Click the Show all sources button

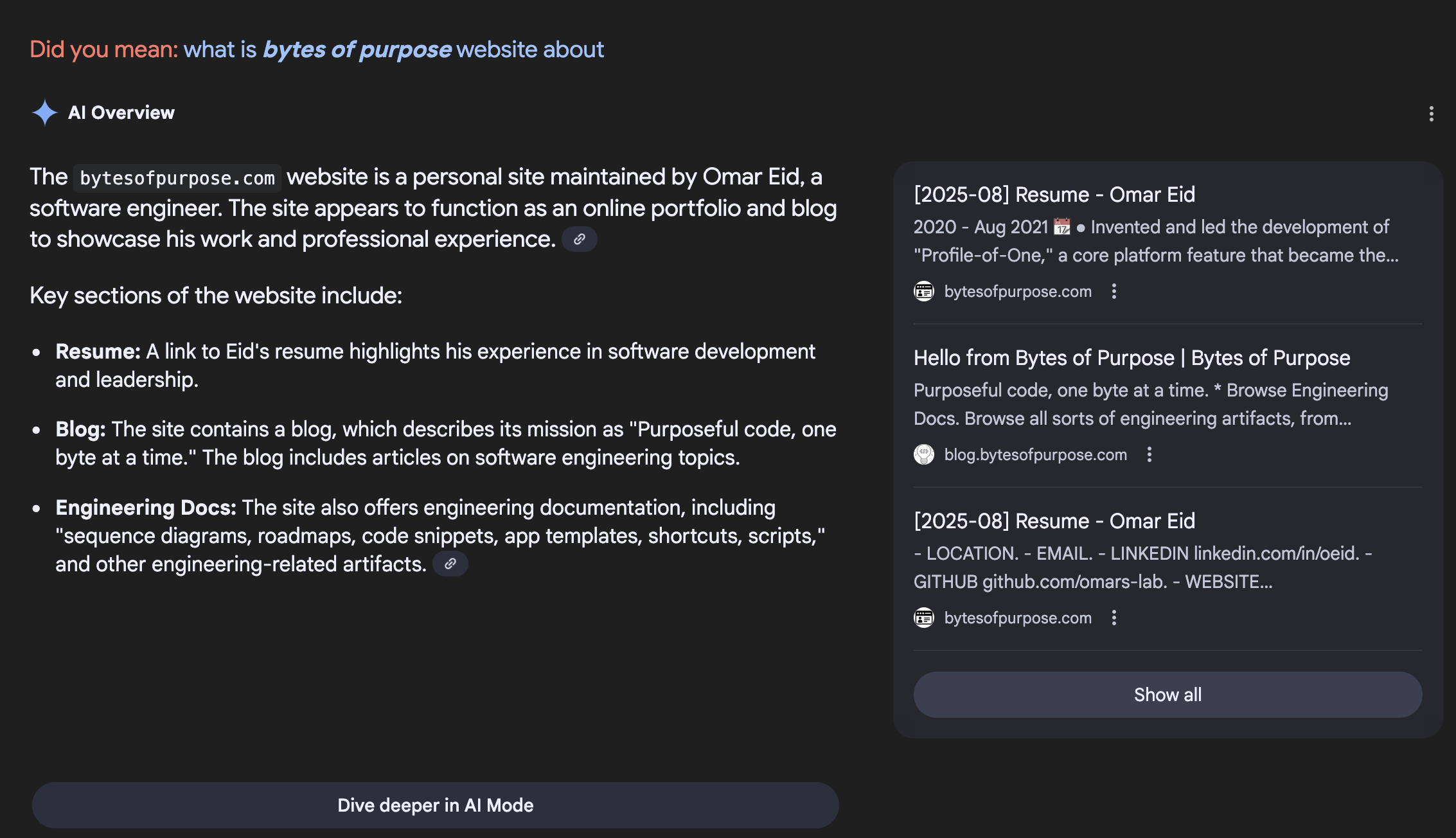pyautogui.click(x=1167, y=695)
